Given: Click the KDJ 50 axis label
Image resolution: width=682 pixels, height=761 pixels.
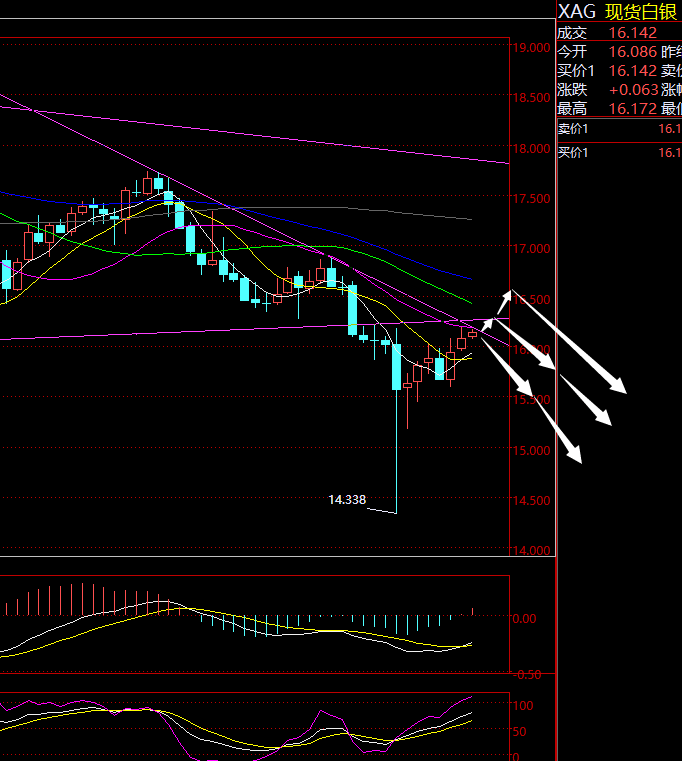Looking at the screenshot, I should pyautogui.click(x=519, y=731).
